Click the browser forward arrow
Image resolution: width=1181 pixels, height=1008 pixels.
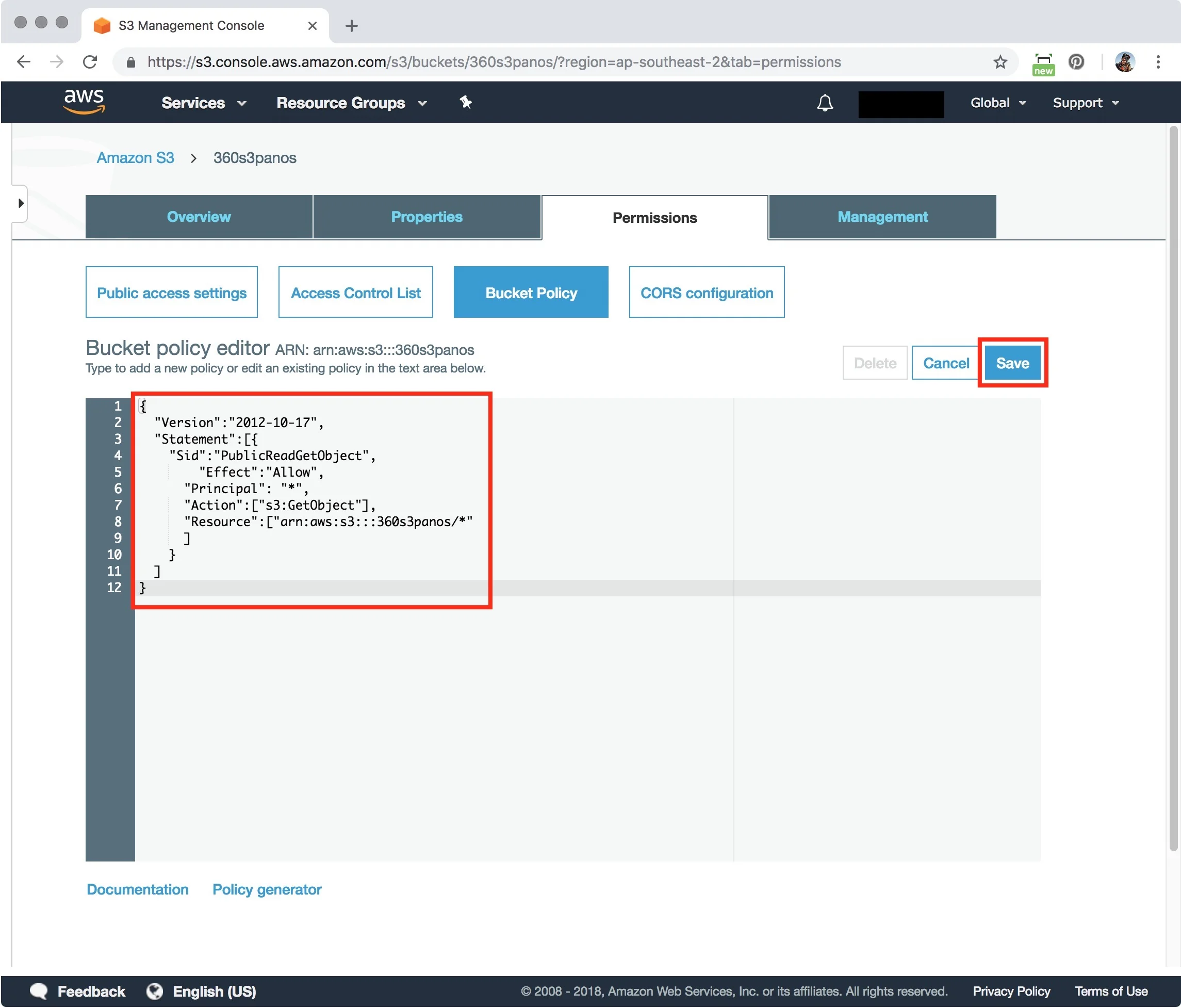(x=56, y=61)
